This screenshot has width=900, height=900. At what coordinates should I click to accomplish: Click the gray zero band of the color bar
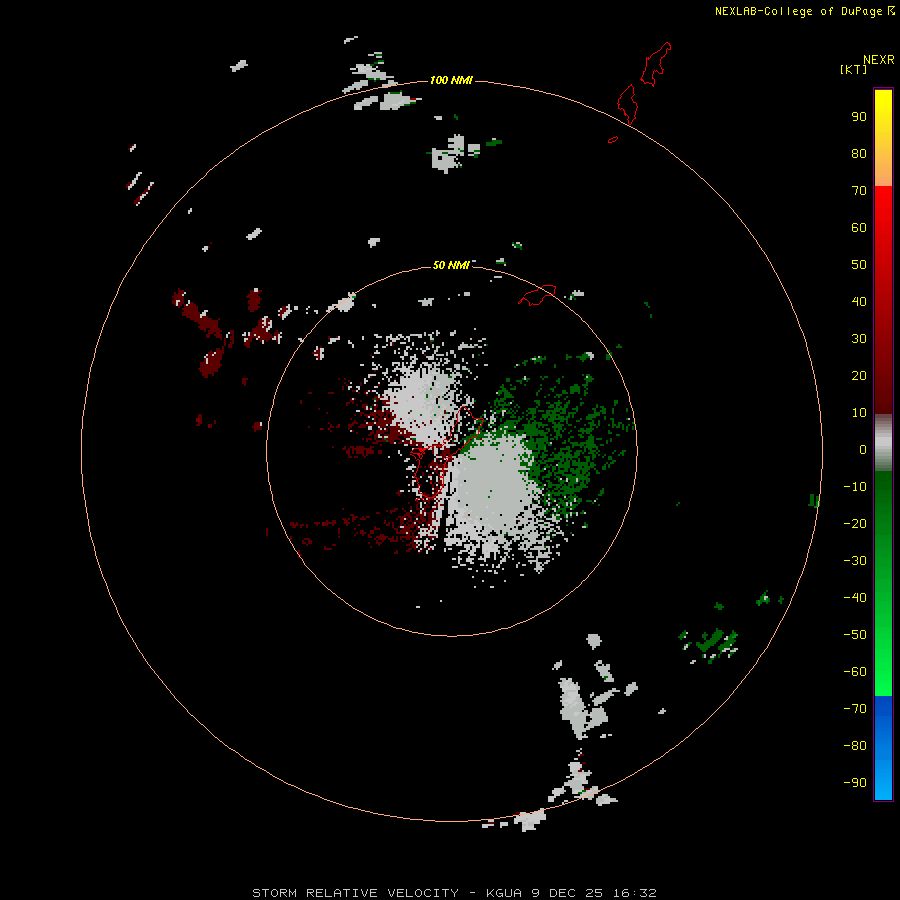point(883,443)
